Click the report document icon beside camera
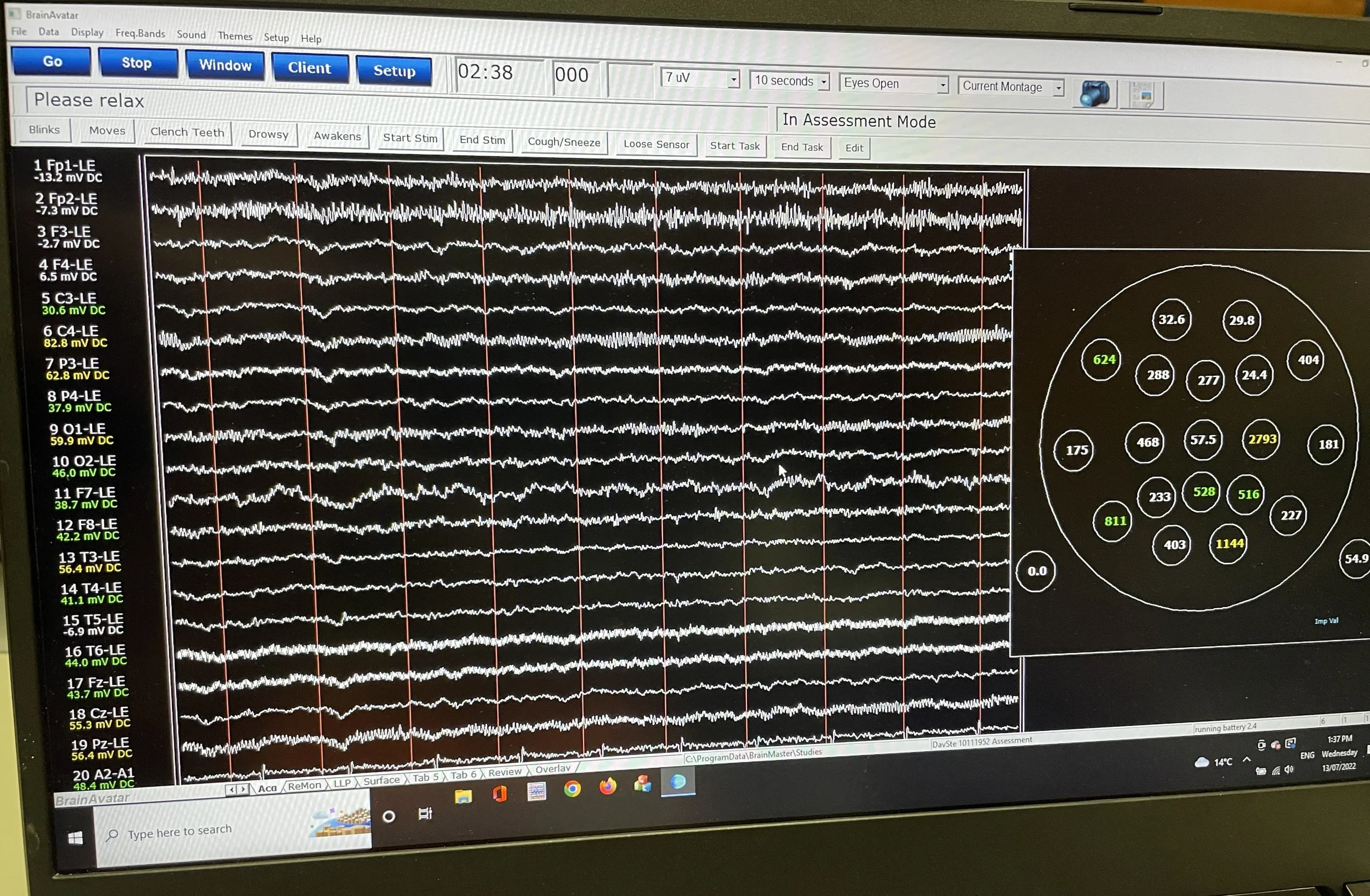This screenshot has height=896, width=1370. point(1143,95)
